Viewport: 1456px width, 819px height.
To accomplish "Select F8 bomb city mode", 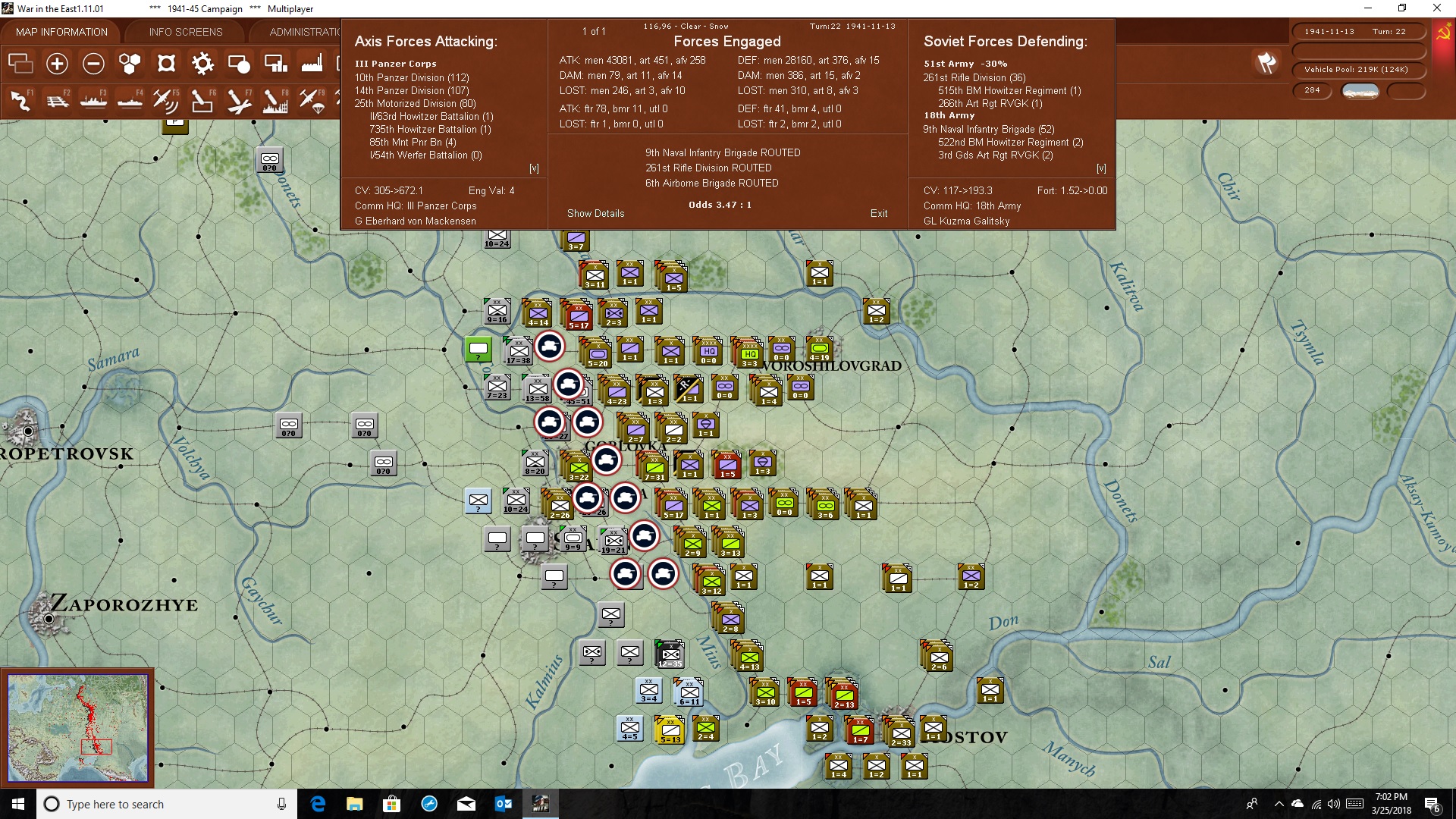I will 275,100.
